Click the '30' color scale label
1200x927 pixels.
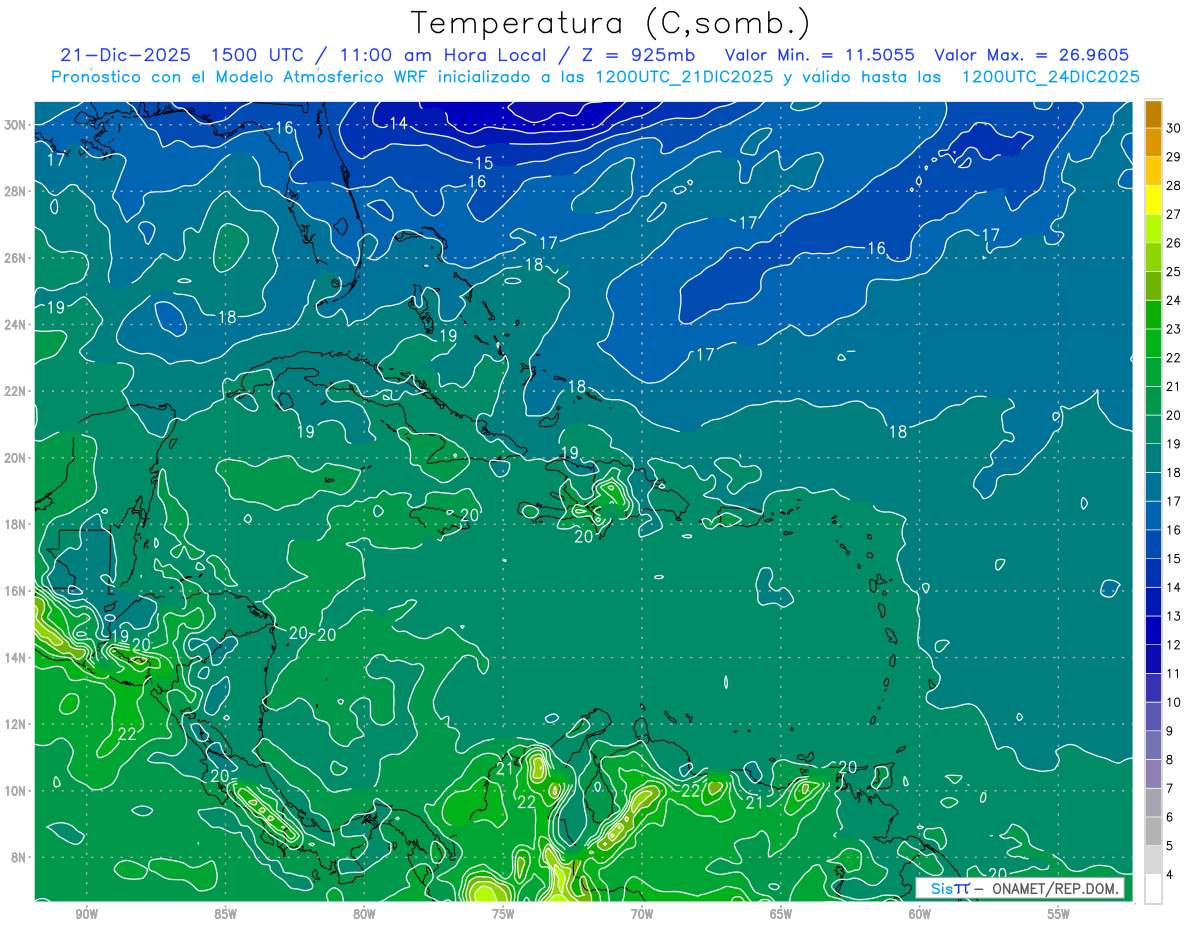click(1173, 127)
